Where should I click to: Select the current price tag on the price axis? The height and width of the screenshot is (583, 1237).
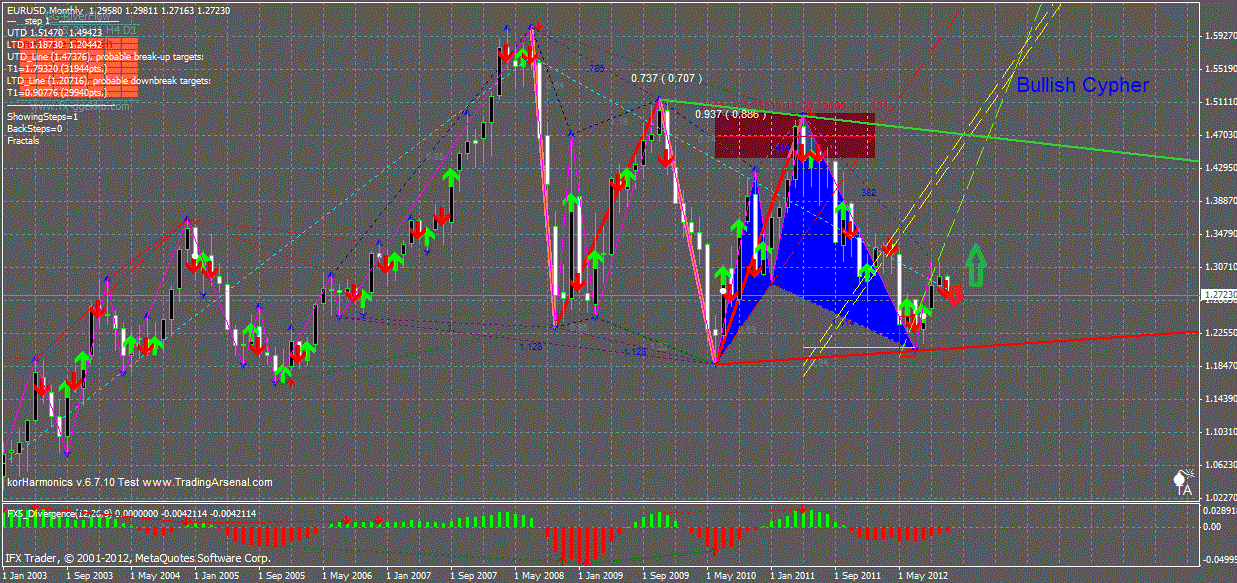click(1217, 295)
